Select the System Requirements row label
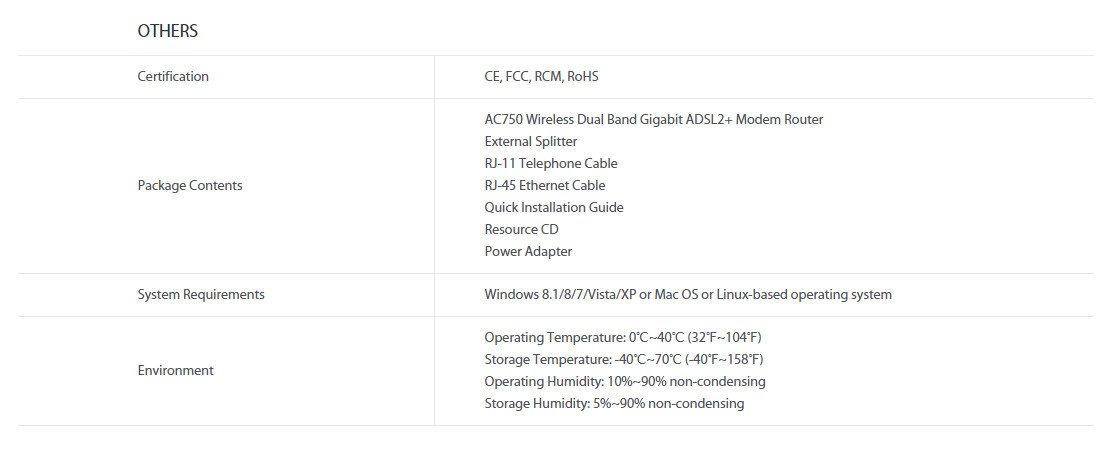 (x=201, y=294)
